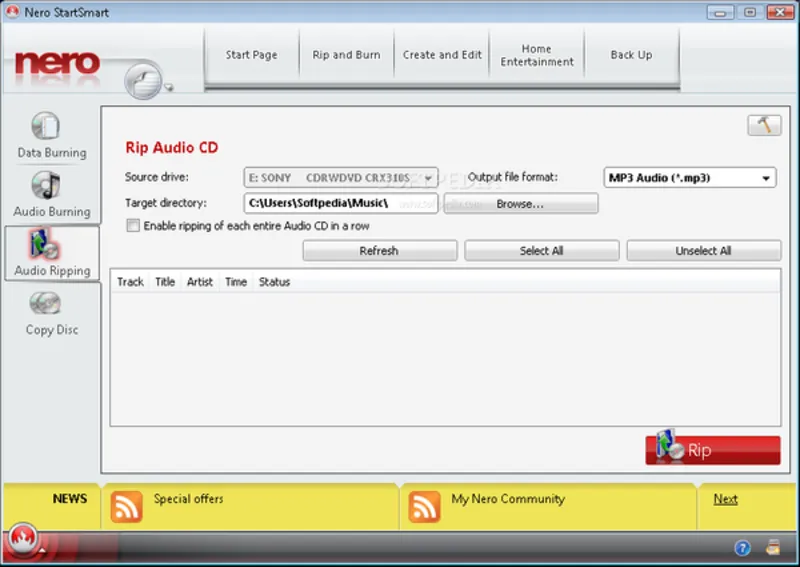
Task: Click the Select All button
Action: [541, 251]
